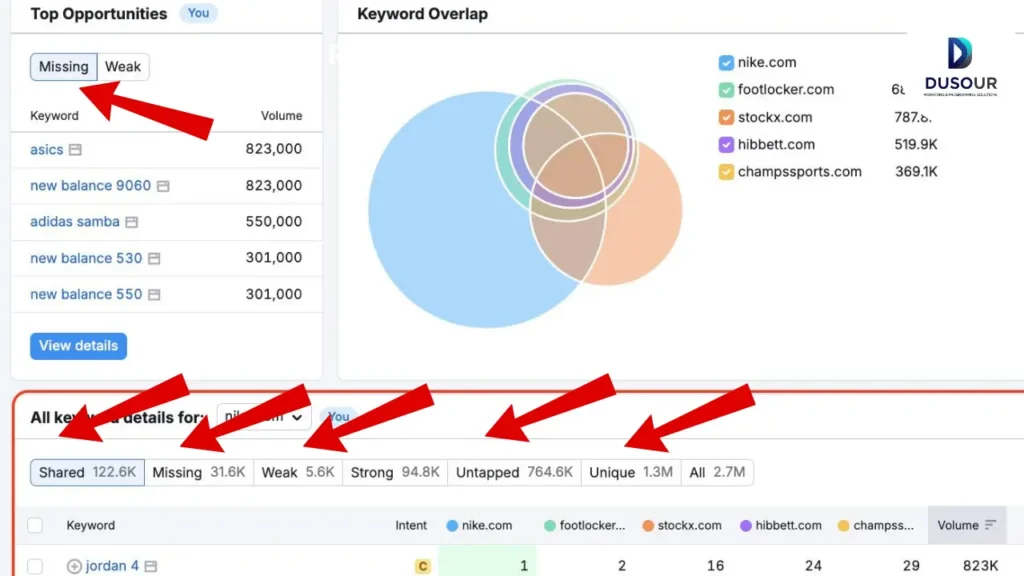Select the All 2.7M tab

(x=717, y=472)
